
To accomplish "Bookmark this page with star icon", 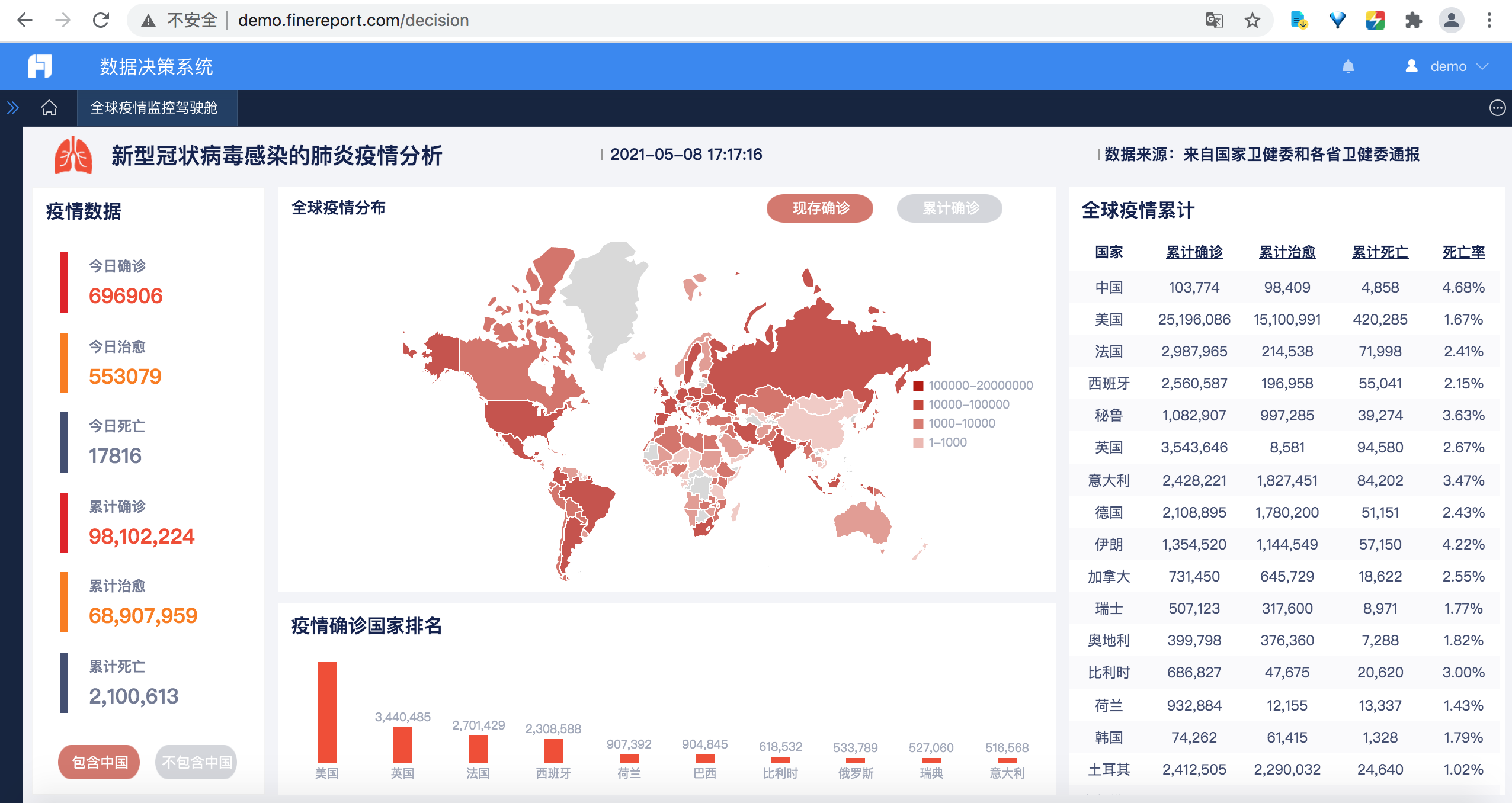I will (x=1252, y=21).
